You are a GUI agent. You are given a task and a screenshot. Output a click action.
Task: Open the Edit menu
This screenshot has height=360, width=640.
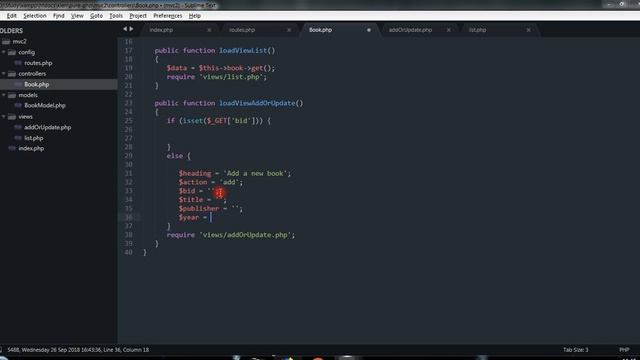point(11,16)
